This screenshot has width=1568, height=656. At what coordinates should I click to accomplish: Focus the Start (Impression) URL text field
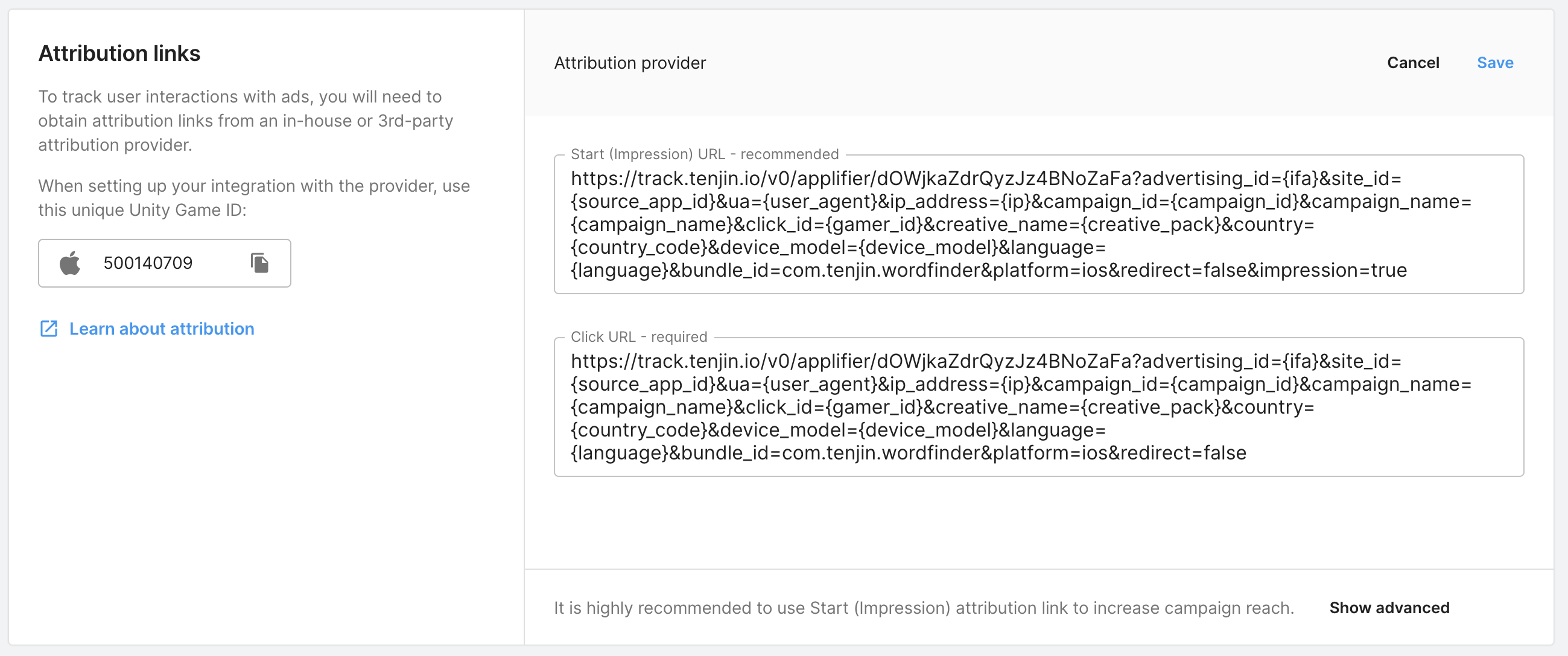point(1038,224)
